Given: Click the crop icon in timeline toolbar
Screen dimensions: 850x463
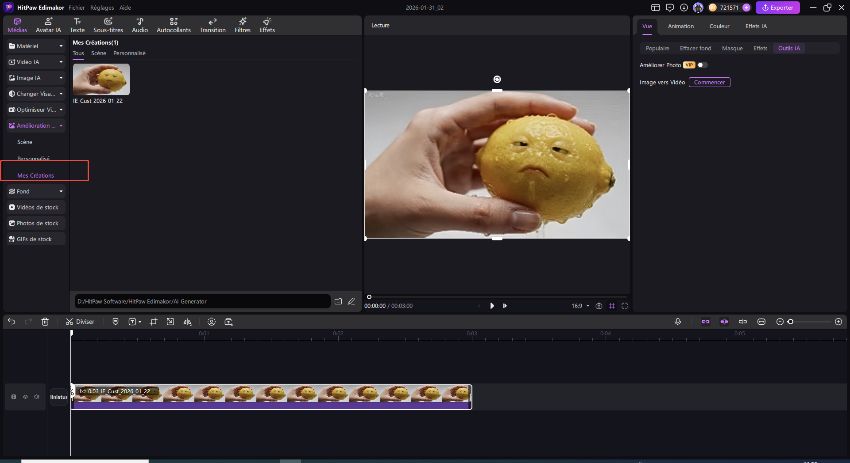Looking at the screenshot, I should tap(153, 321).
